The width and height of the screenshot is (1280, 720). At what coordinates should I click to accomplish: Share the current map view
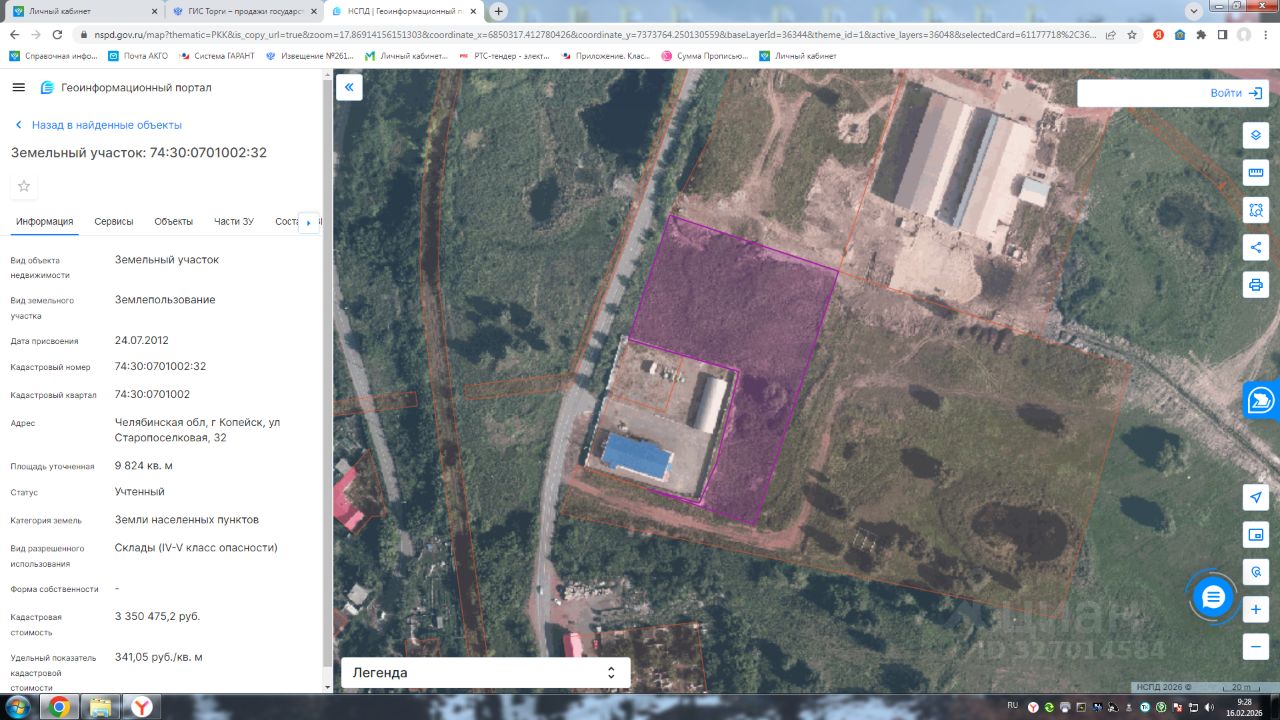click(x=1256, y=247)
